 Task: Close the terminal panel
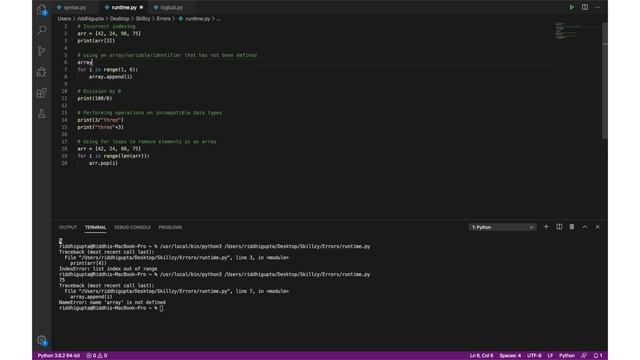(x=598, y=227)
